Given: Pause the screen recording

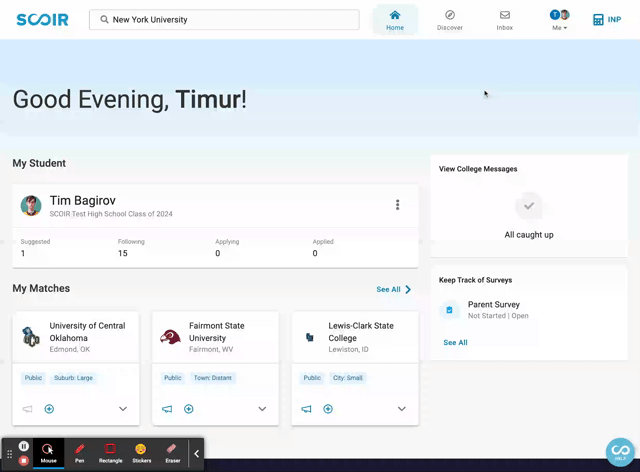Looking at the screenshot, I should (24, 446).
